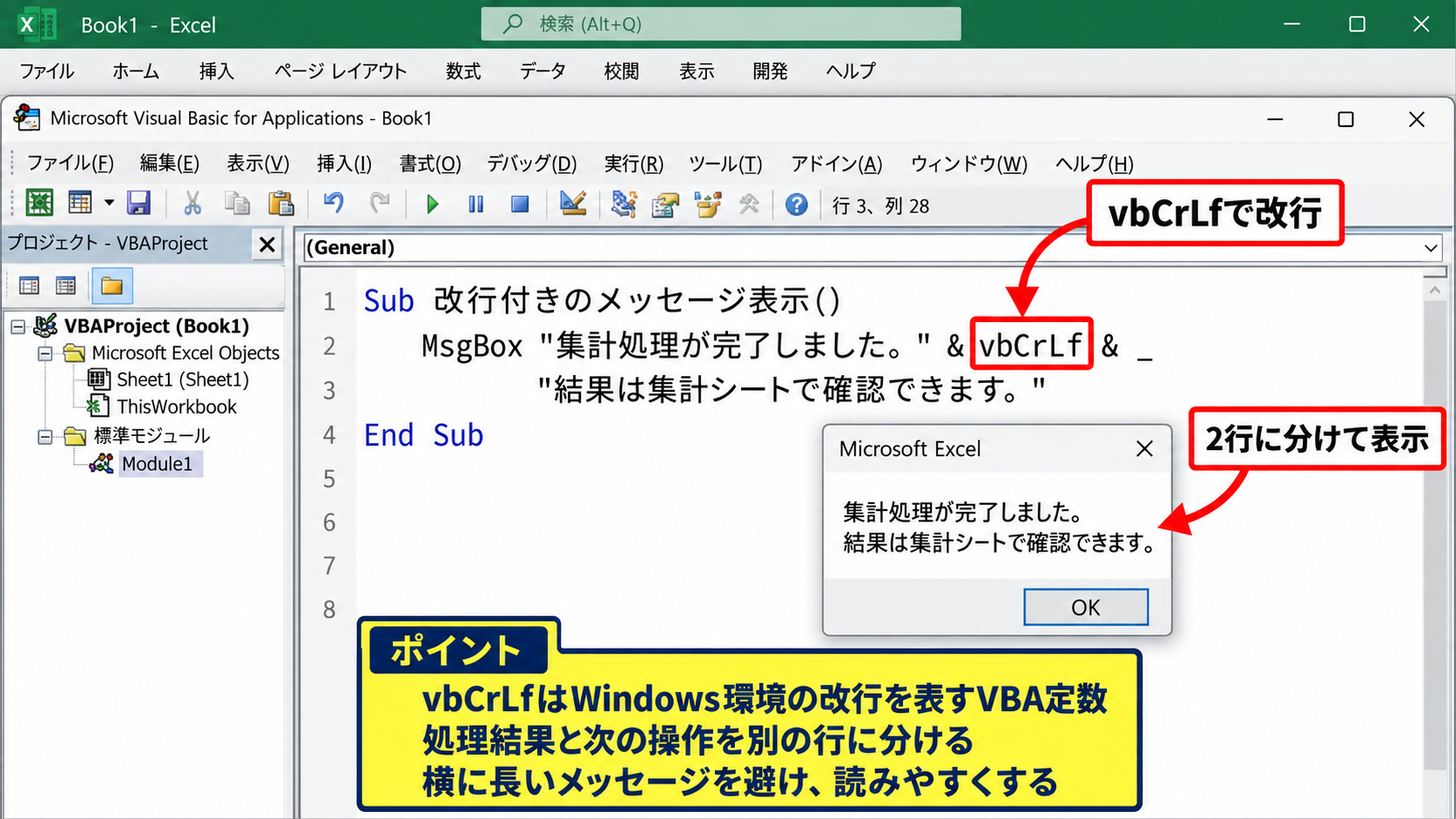Image resolution: width=1456 pixels, height=819 pixels.
Task: Open the Excel ホーム ribbon tab
Action: 135,71
